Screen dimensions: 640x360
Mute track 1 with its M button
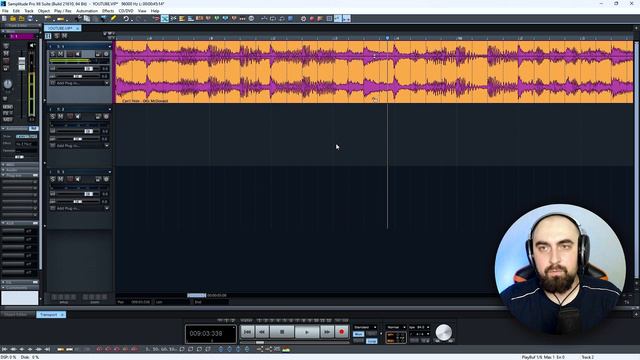click(60, 54)
